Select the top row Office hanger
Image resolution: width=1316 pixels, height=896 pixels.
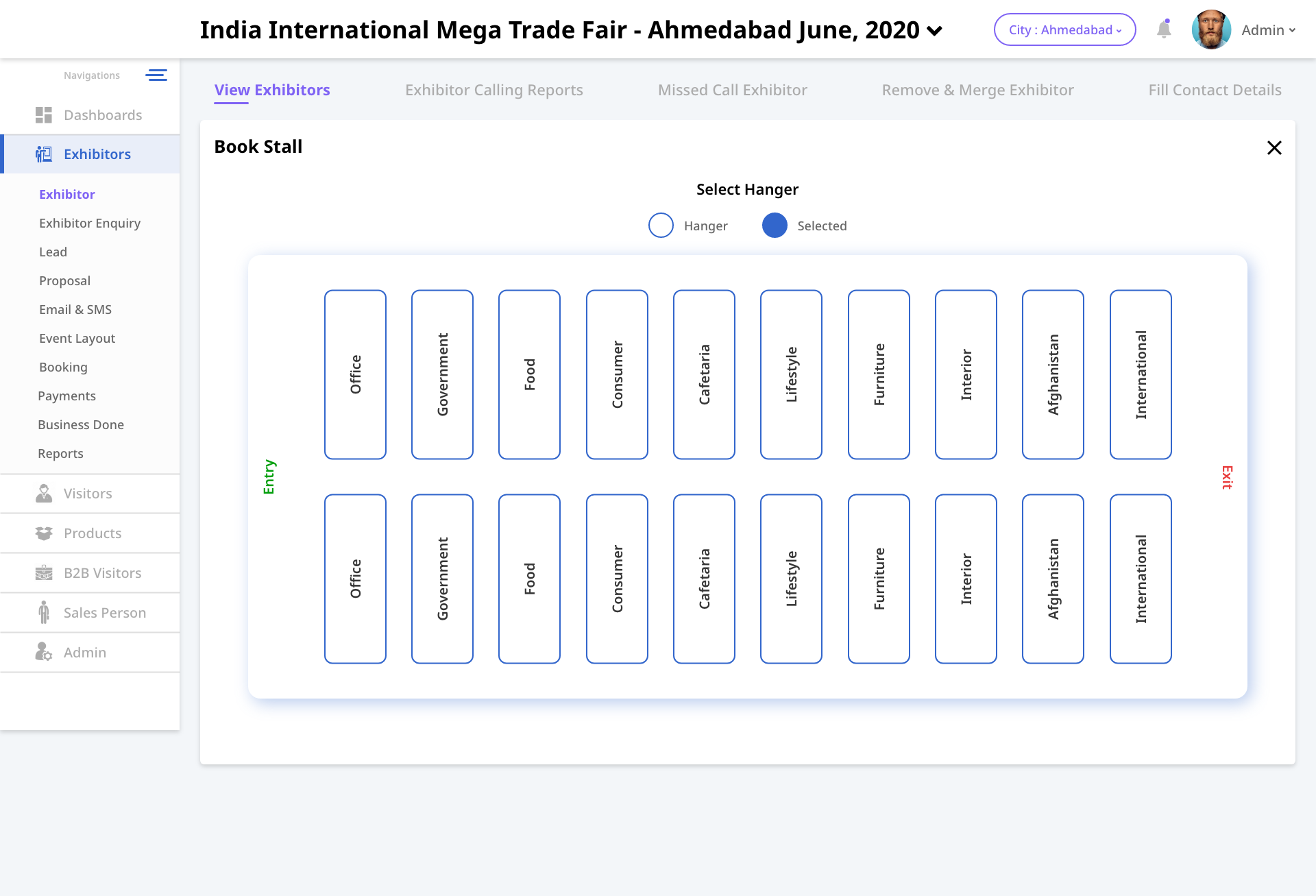[355, 374]
